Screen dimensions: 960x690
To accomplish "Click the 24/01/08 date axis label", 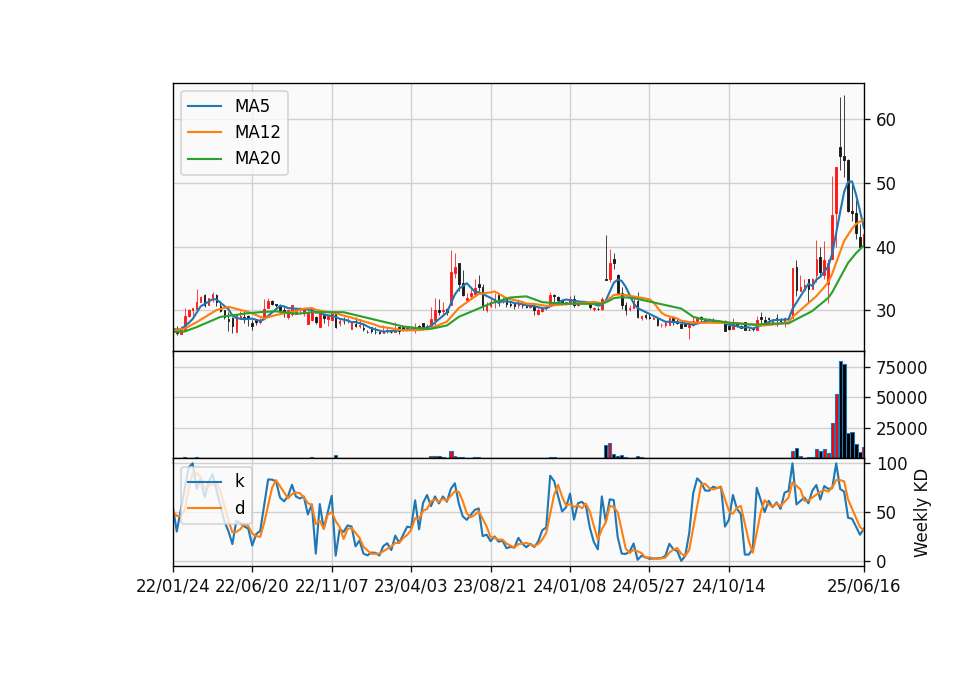I will click(x=569, y=587).
